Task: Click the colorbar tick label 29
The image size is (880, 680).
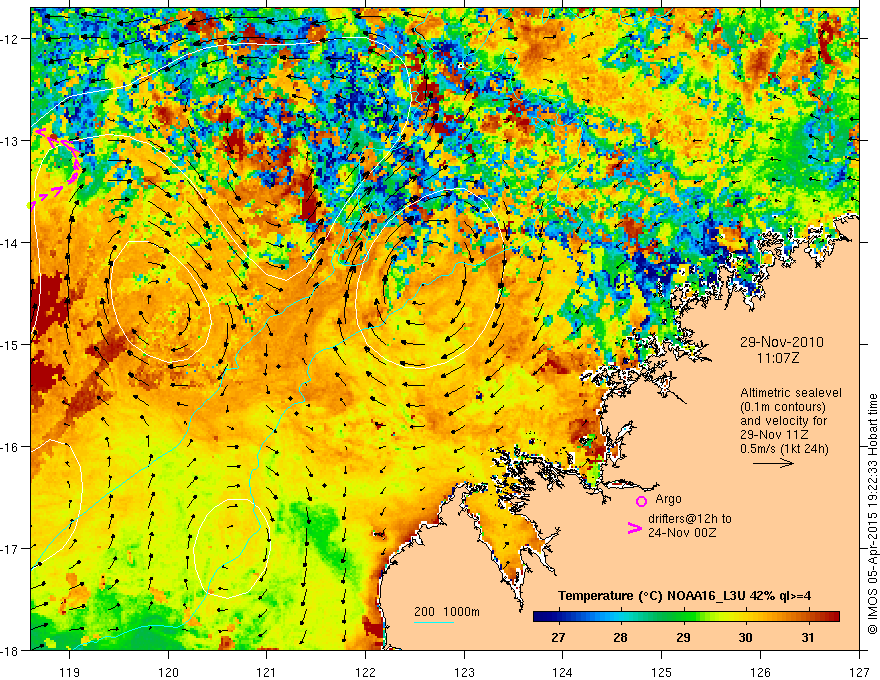Action: (x=683, y=638)
